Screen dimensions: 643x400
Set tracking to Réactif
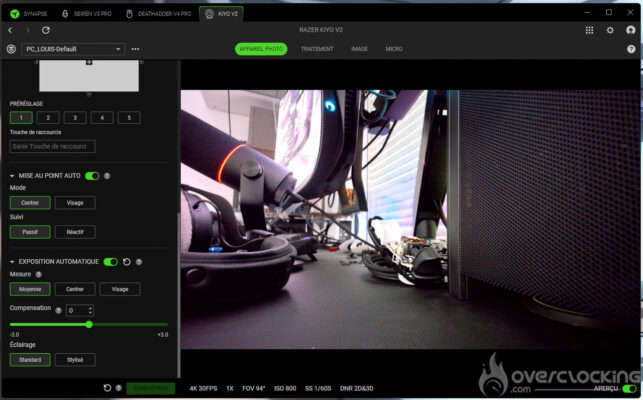[75, 232]
